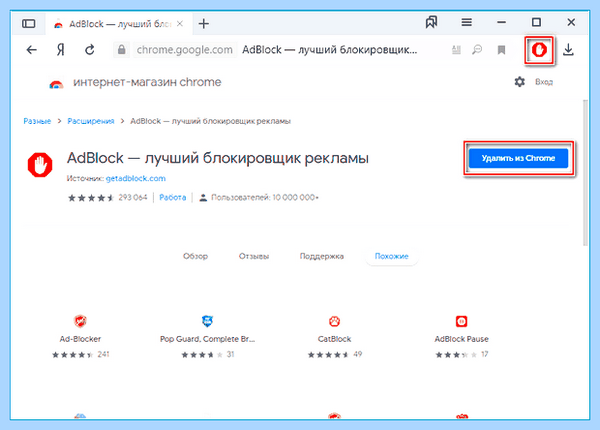Image resolution: width=600 pixels, height=430 pixels.
Task: Open the AdBlock Pause extension title
Action: pos(461,339)
